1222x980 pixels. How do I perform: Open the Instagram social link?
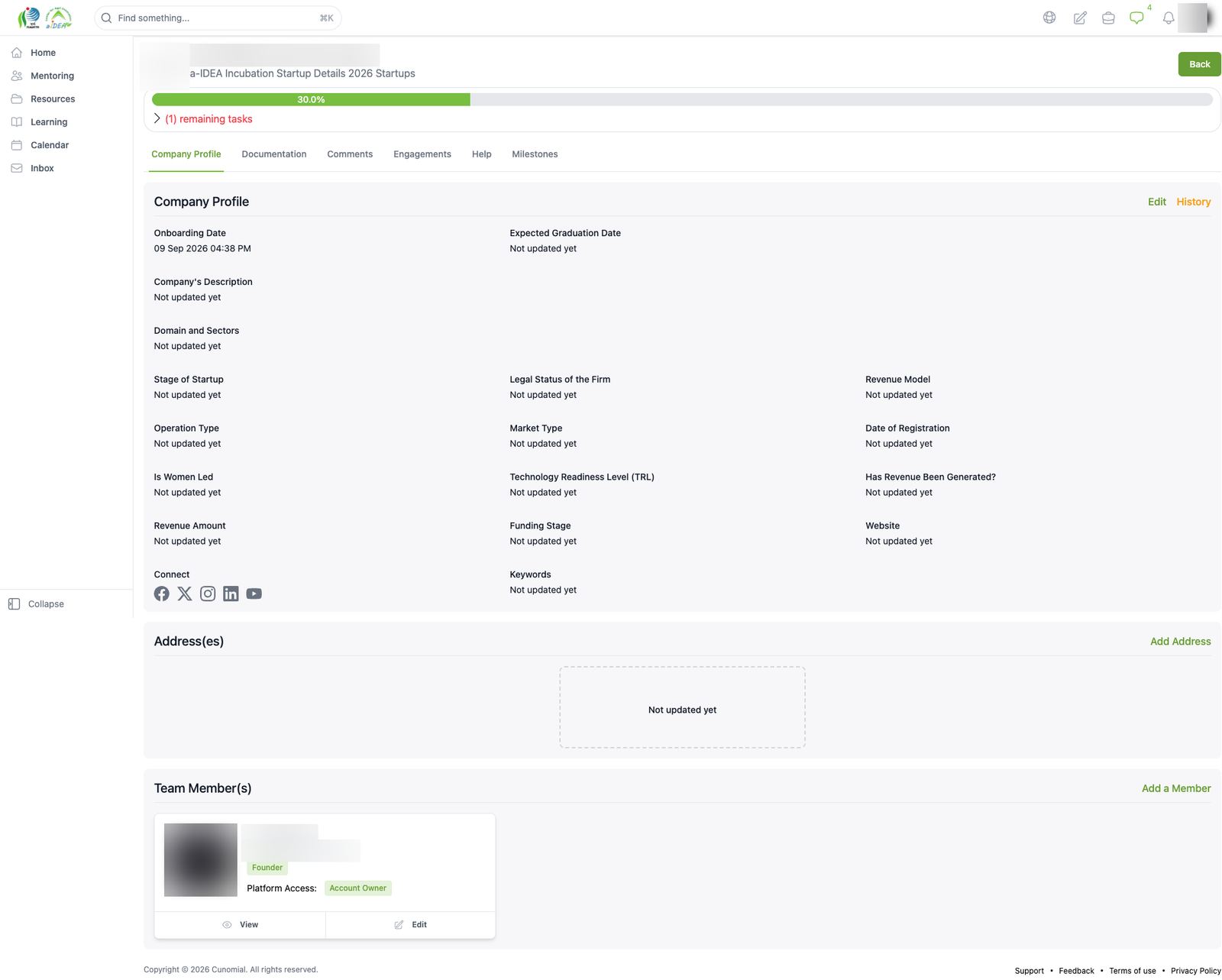(208, 593)
